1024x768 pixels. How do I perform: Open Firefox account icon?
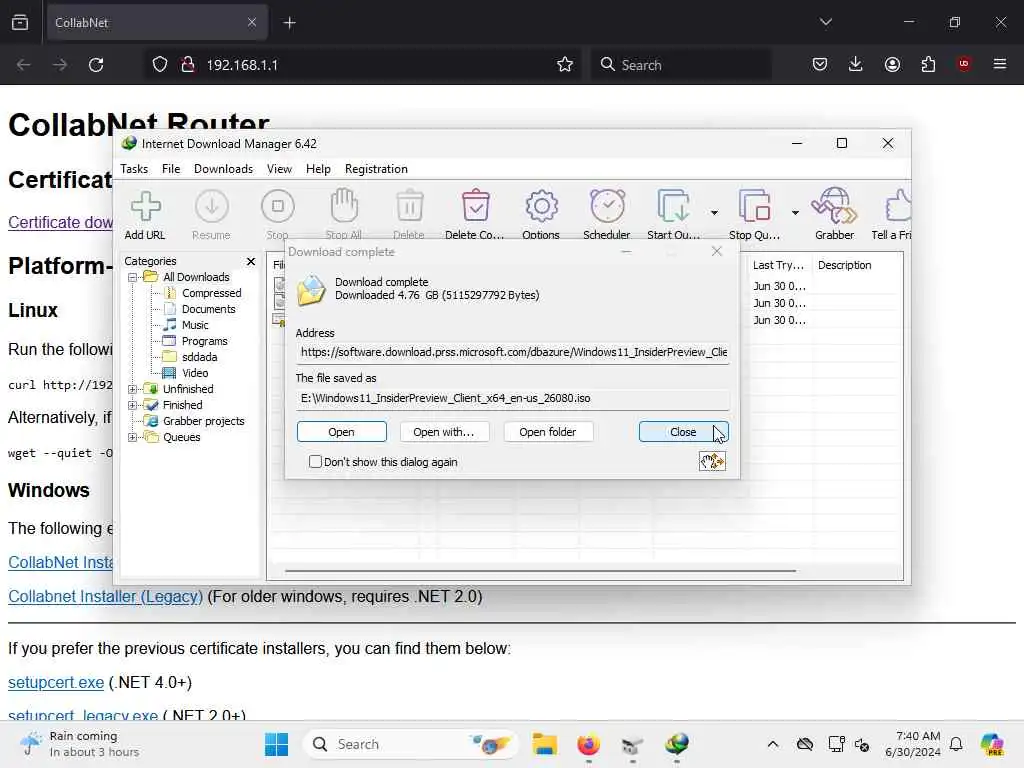[892, 64]
